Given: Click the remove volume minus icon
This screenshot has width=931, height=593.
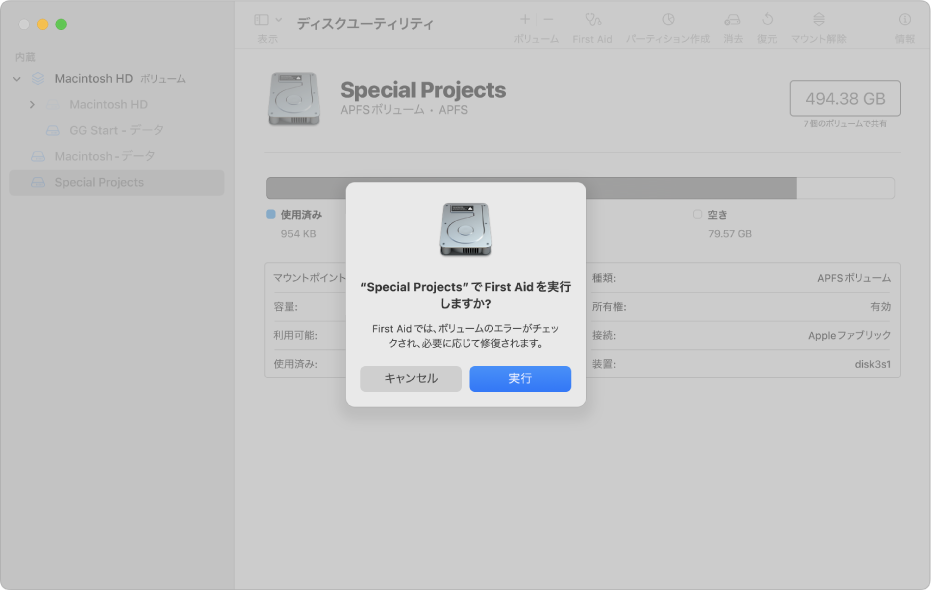Looking at the screenshot, I should click(x=548, y=20).
